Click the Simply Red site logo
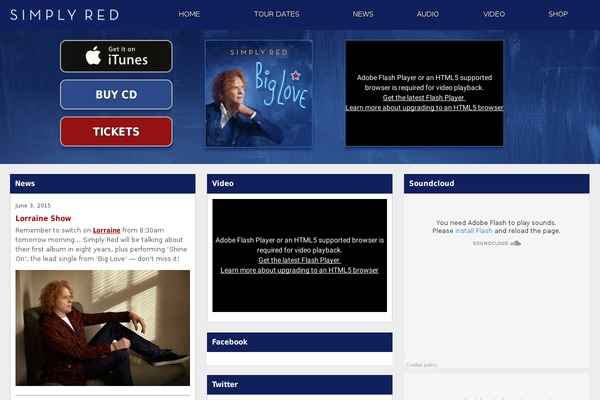 pos(64,15)
